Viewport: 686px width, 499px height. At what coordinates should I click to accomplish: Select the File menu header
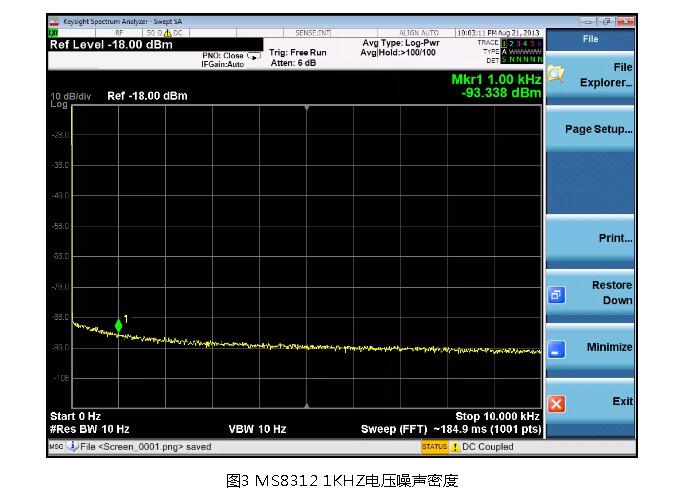point(589,39)
